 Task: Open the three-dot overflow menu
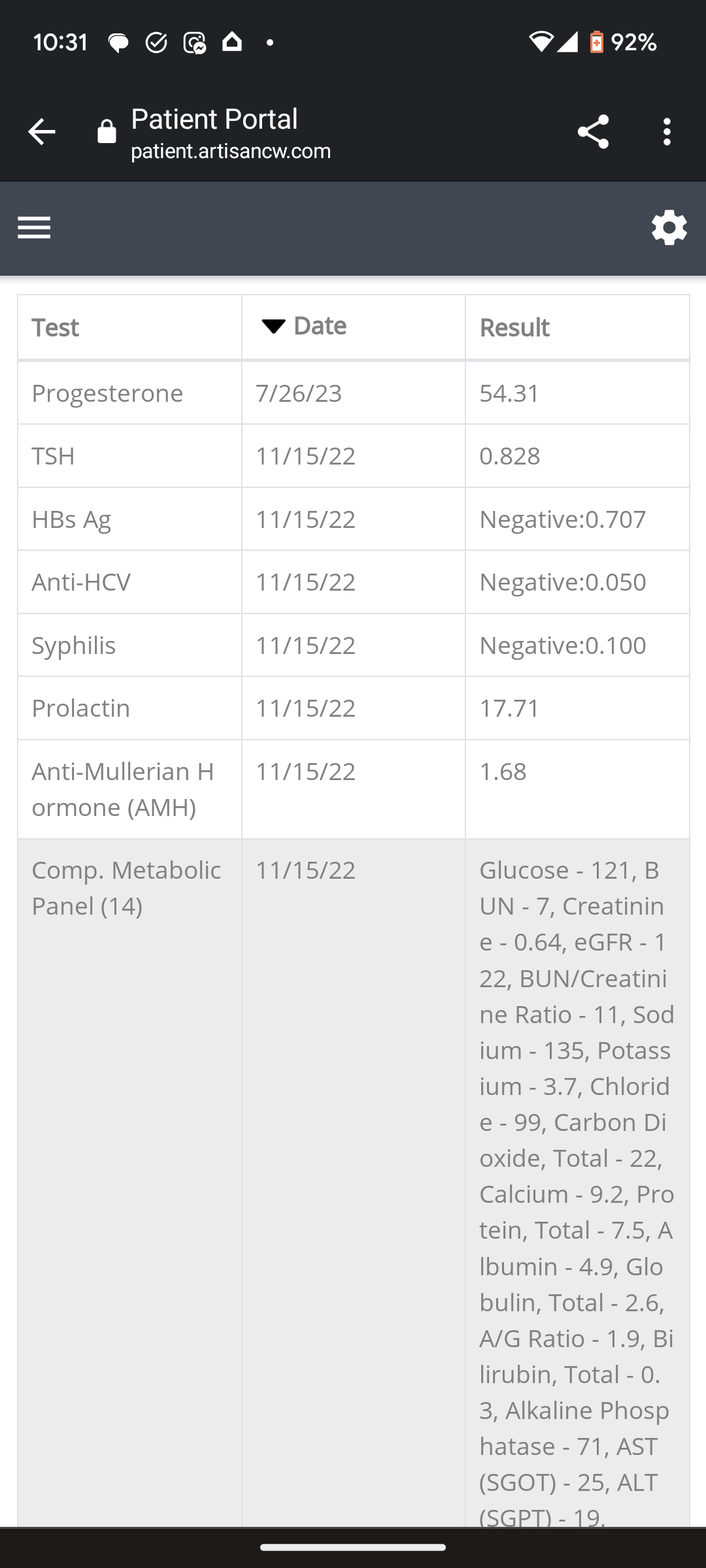pos(666,132)
